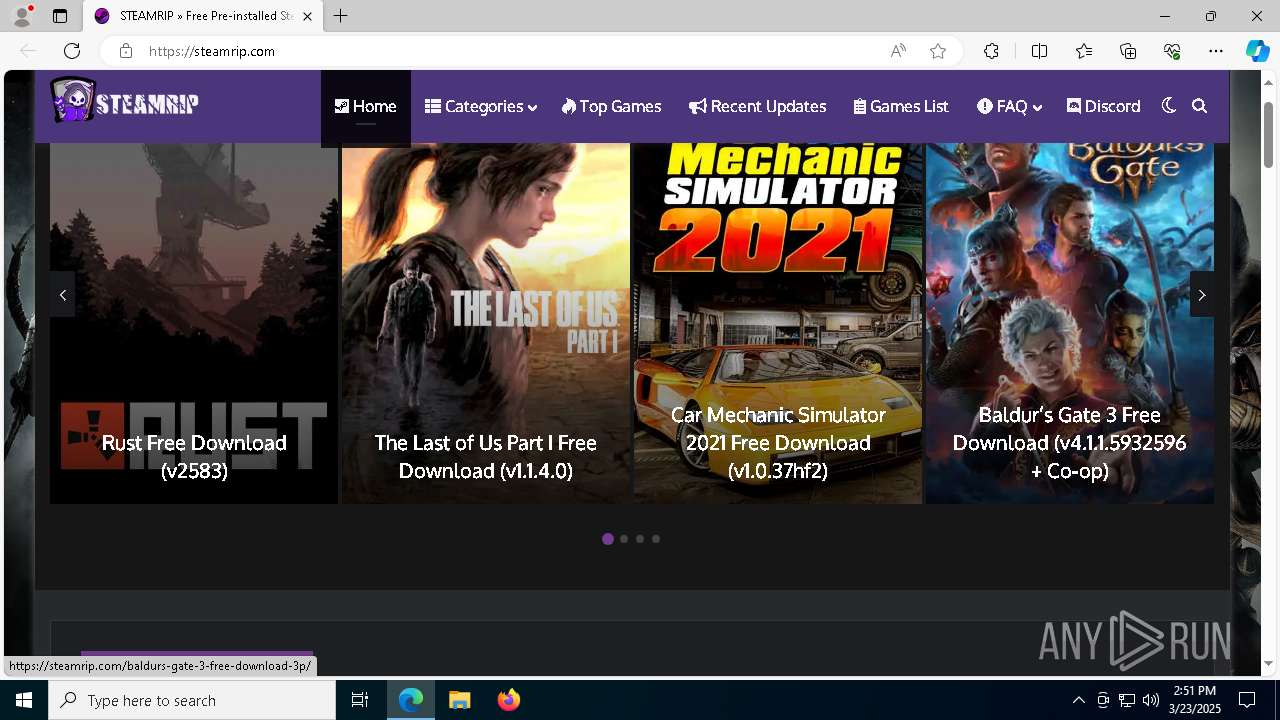Open Firefox from taskbar
Image resolution: width=1280 pixels, height=720 pixels.
[x=509, y=700]
